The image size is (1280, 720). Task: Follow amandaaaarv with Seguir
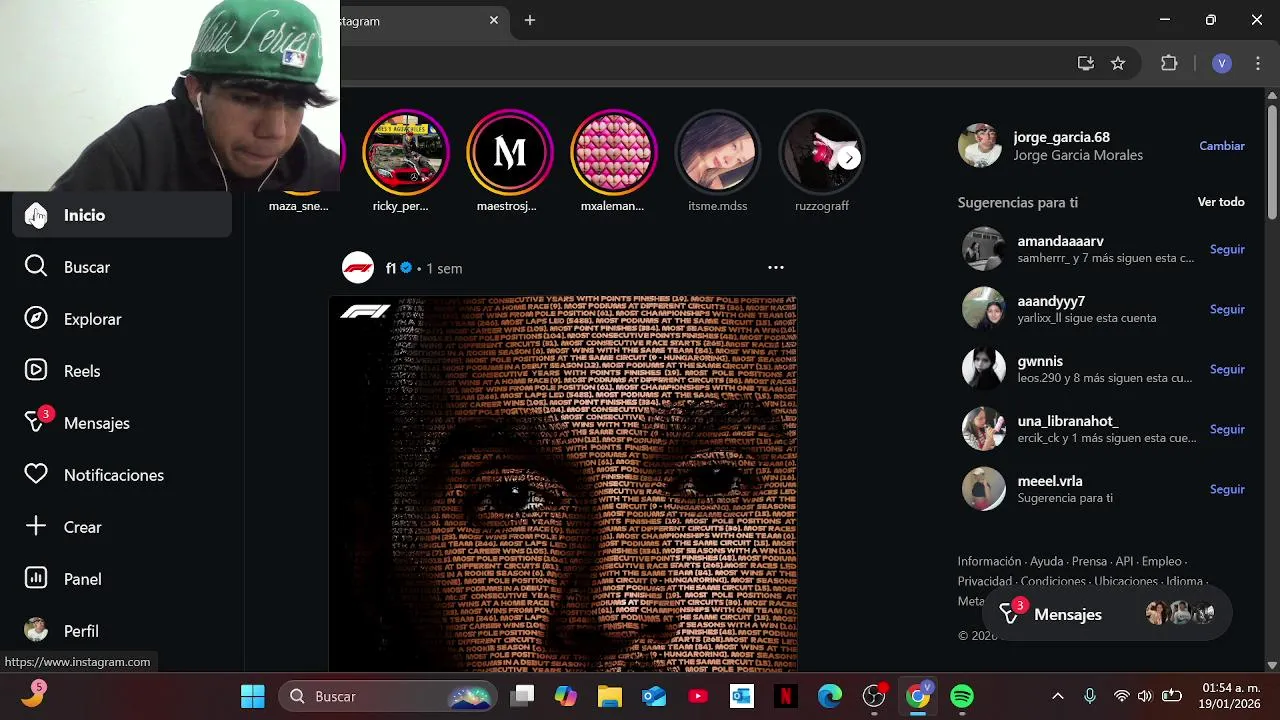(x=1227, y=249)
